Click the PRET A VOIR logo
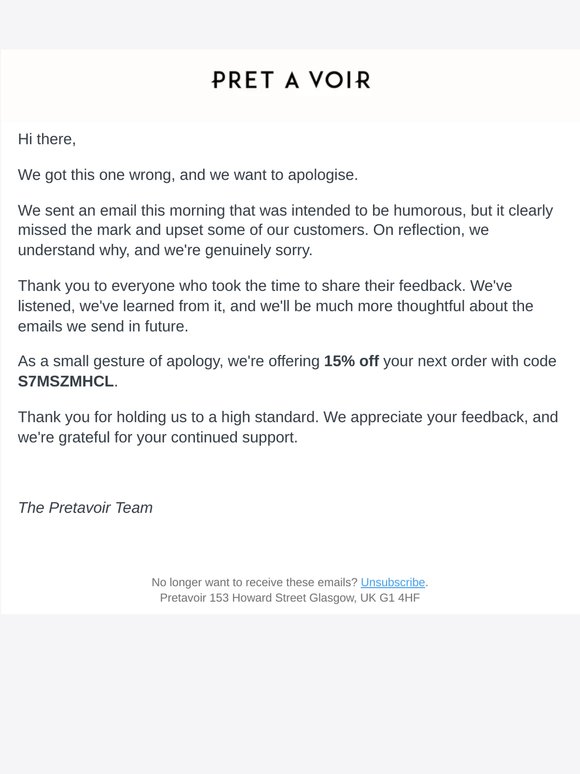 click(x=291, y=80)
